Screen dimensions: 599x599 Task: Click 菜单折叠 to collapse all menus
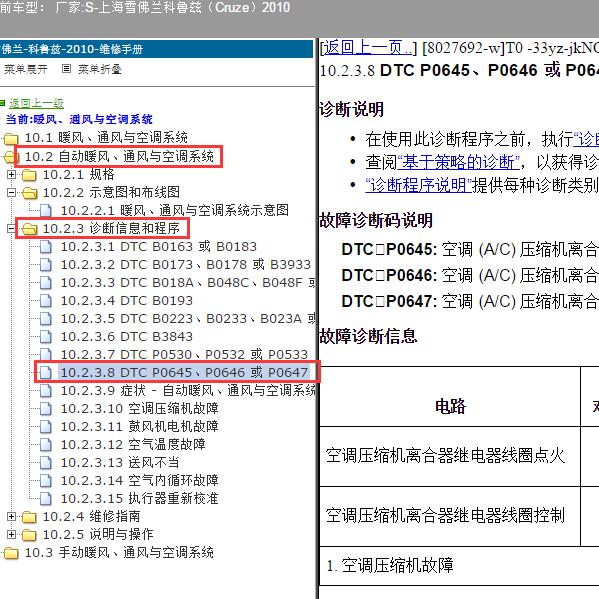click(100, 69)
